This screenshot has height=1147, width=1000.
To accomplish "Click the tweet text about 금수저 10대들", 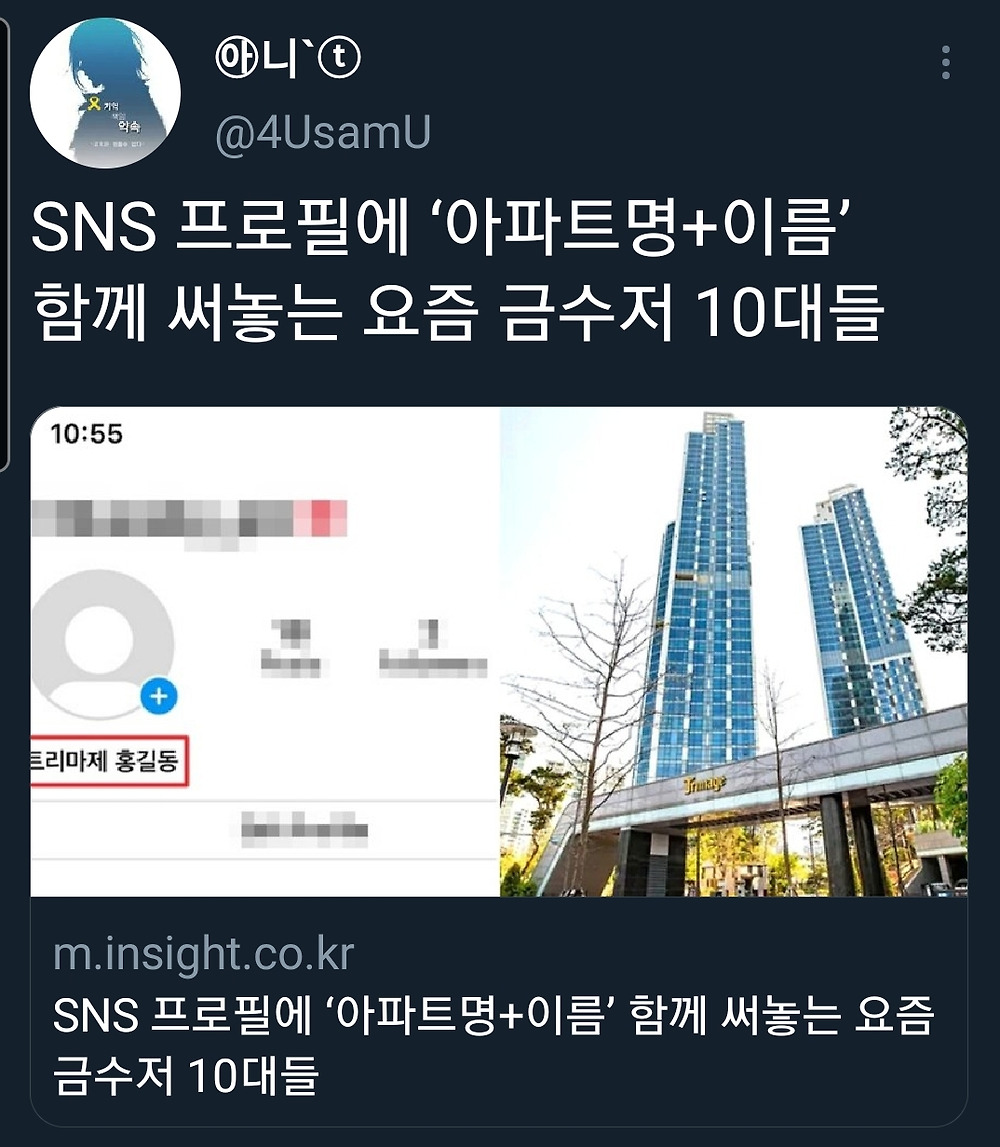I will click(x=458, y=270).
